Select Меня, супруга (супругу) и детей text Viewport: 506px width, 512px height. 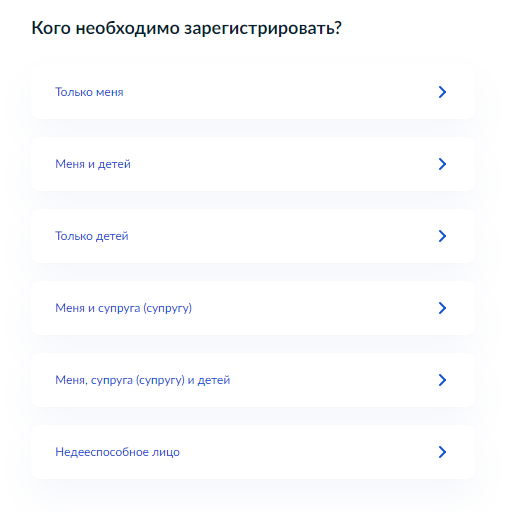click(x=143, y=380)
